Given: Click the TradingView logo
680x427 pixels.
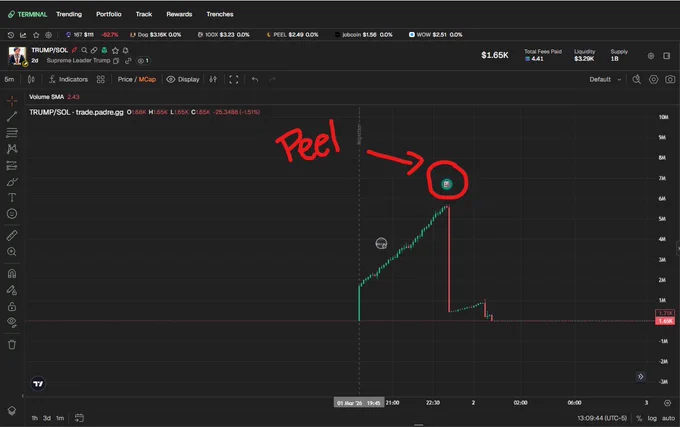Looking at the screenshot, I should coord(38,384).
